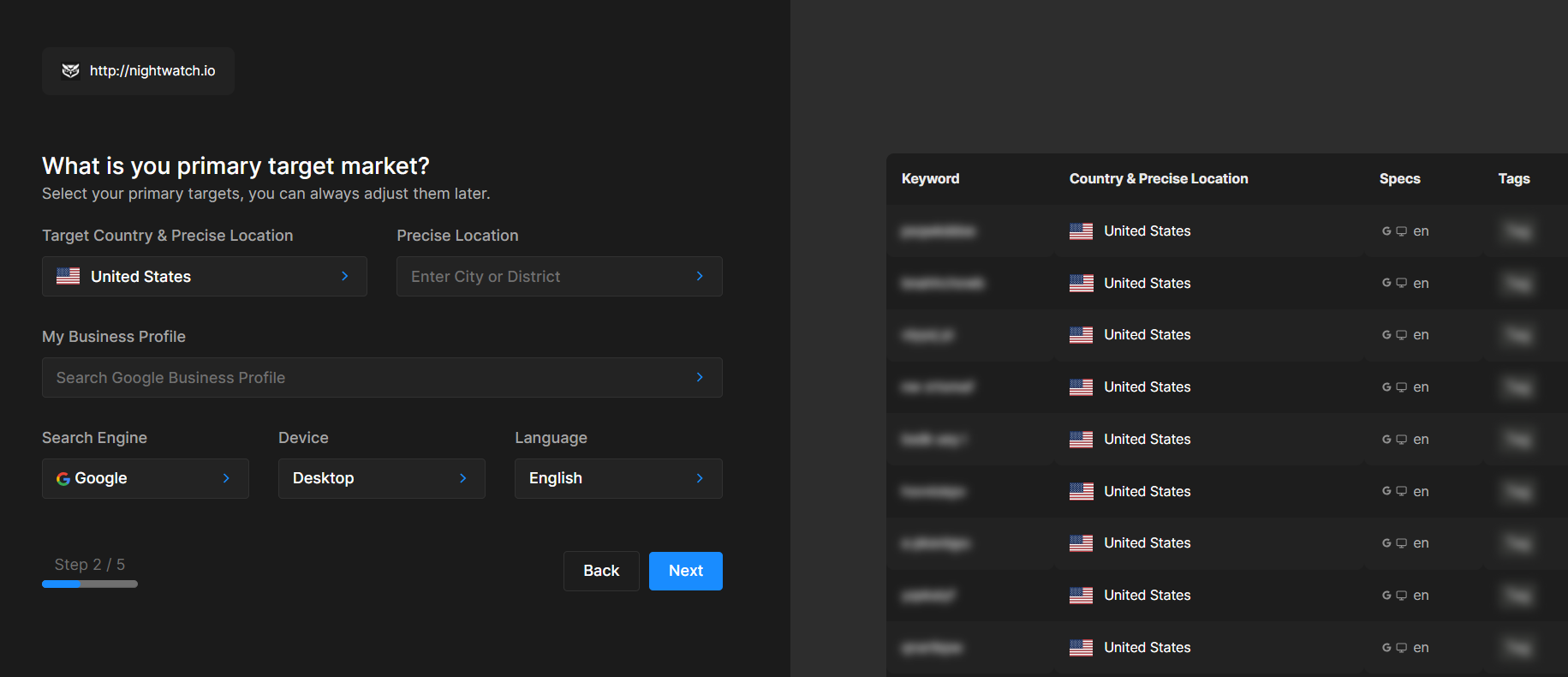Click the Step 2 / 5 progress bar
Viewport: 1568px width, 677px height.
[90, 584]
